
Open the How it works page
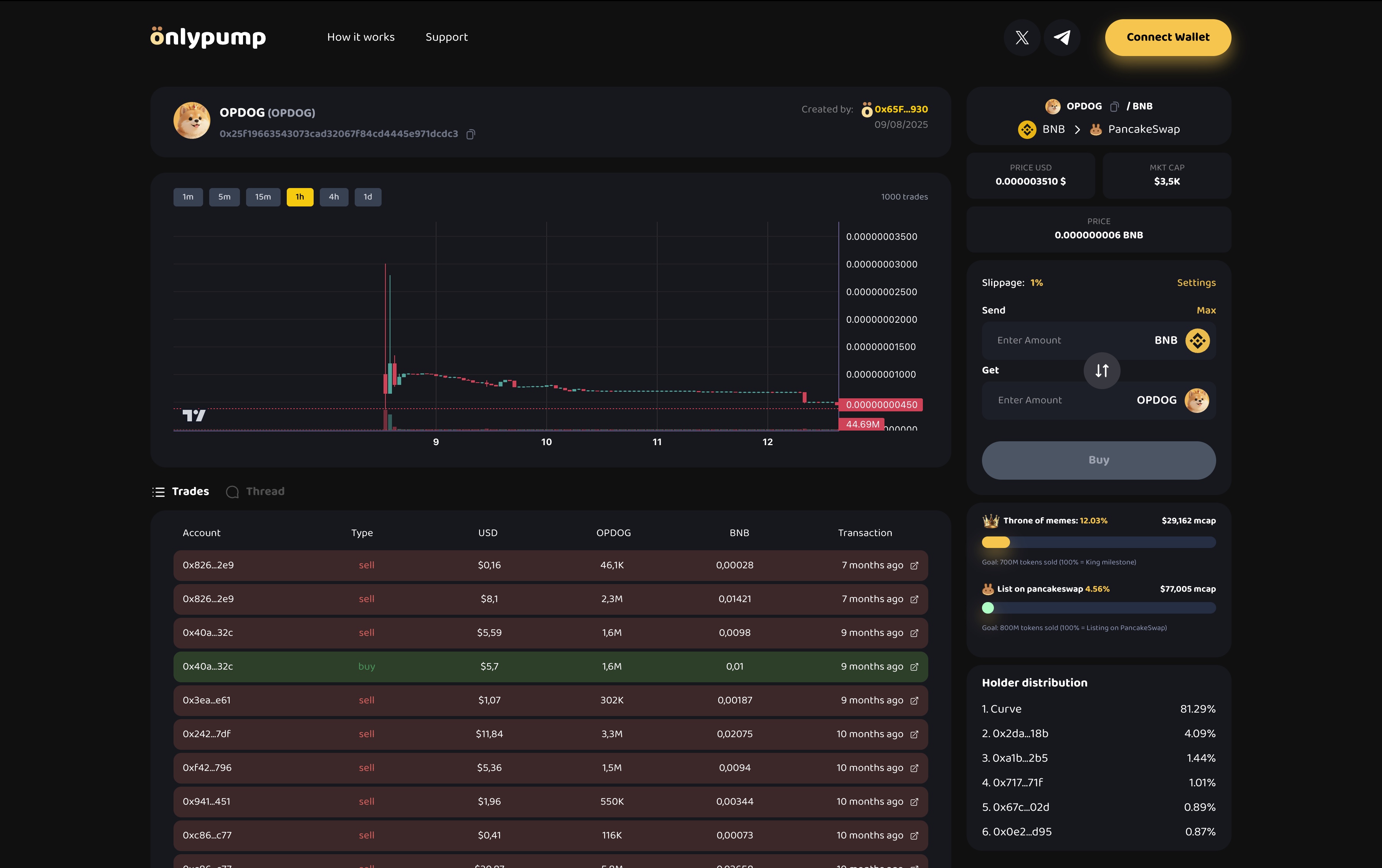[x=361, y=37]
